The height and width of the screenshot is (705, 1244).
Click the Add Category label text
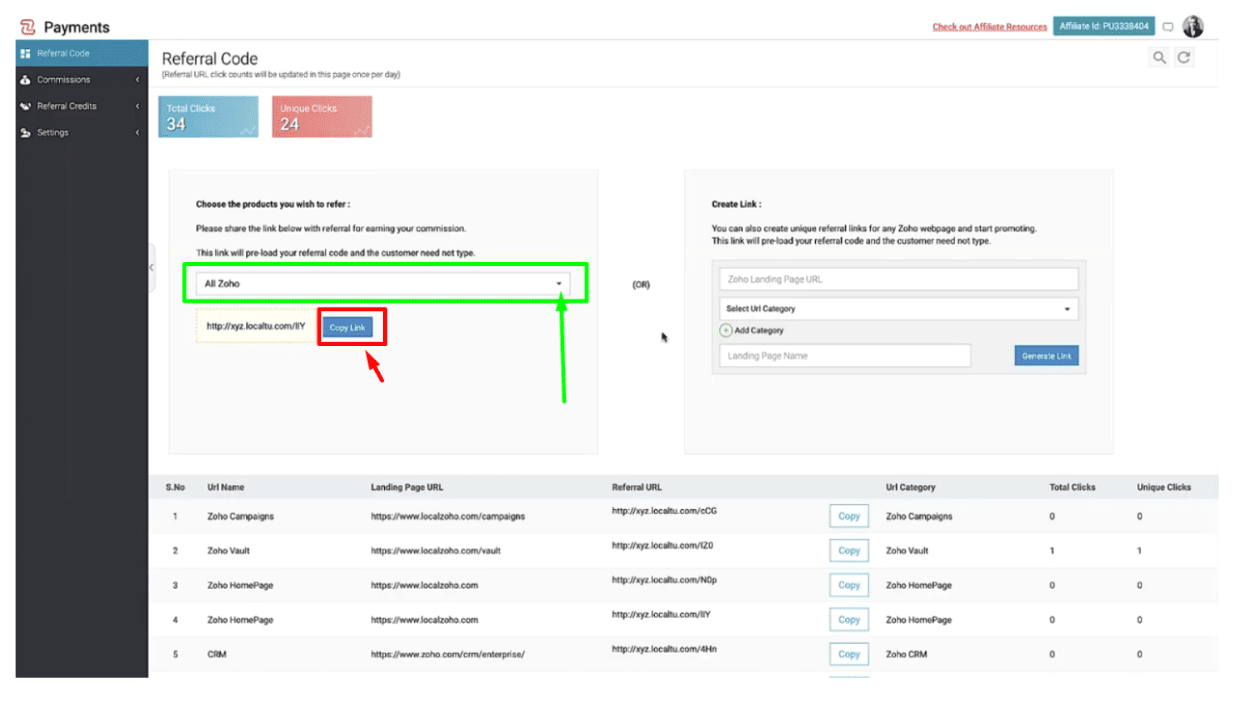click(x=760, y=330)
